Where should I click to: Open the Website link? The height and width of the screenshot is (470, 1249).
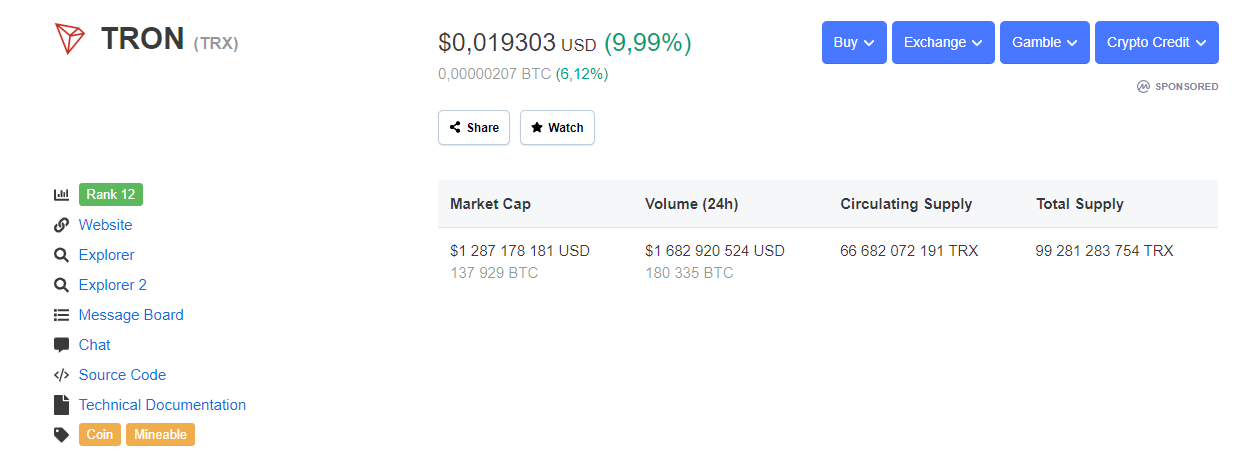(x=106, y=225)
